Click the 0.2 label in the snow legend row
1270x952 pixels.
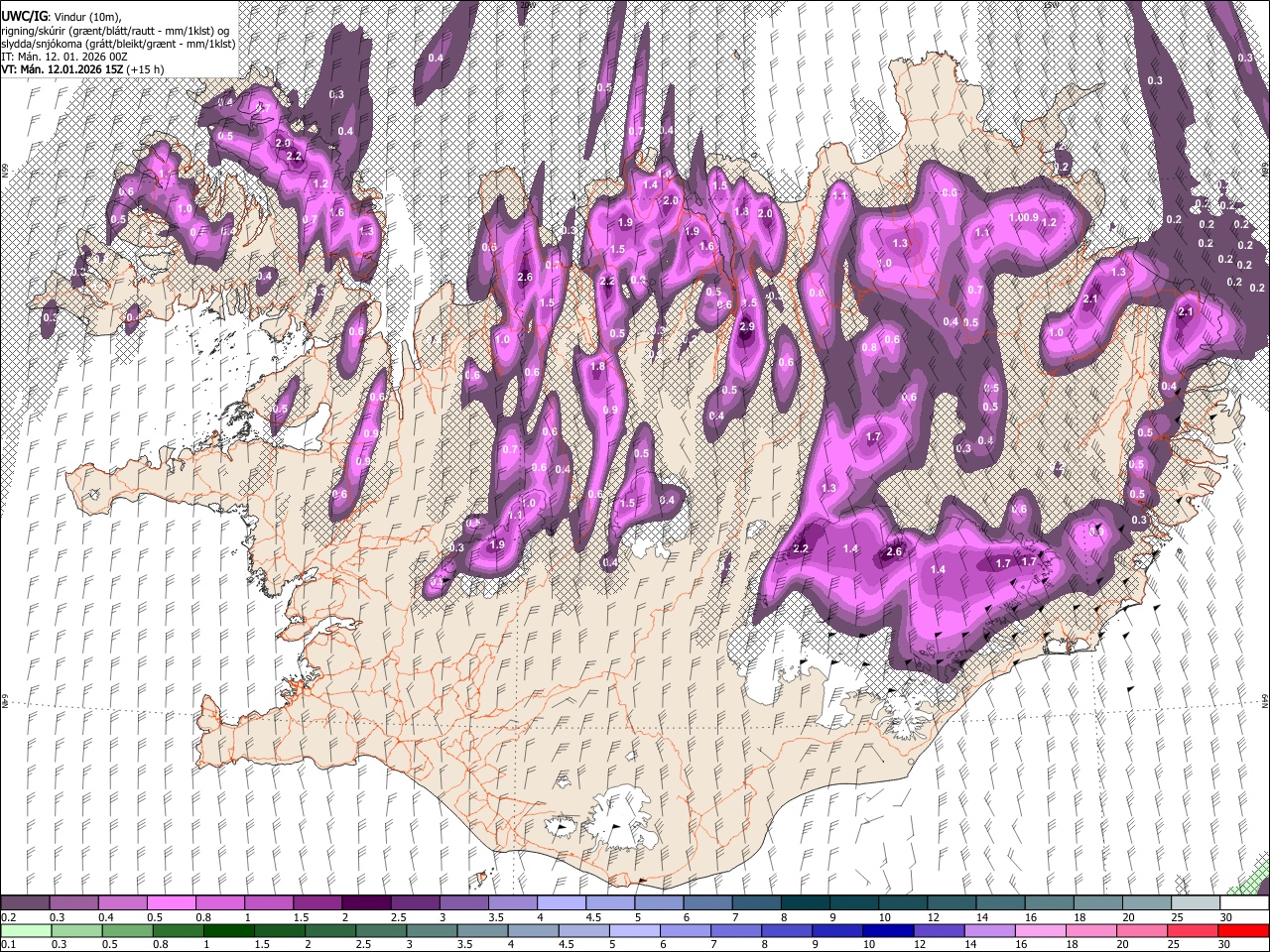(x=8, y=917)
